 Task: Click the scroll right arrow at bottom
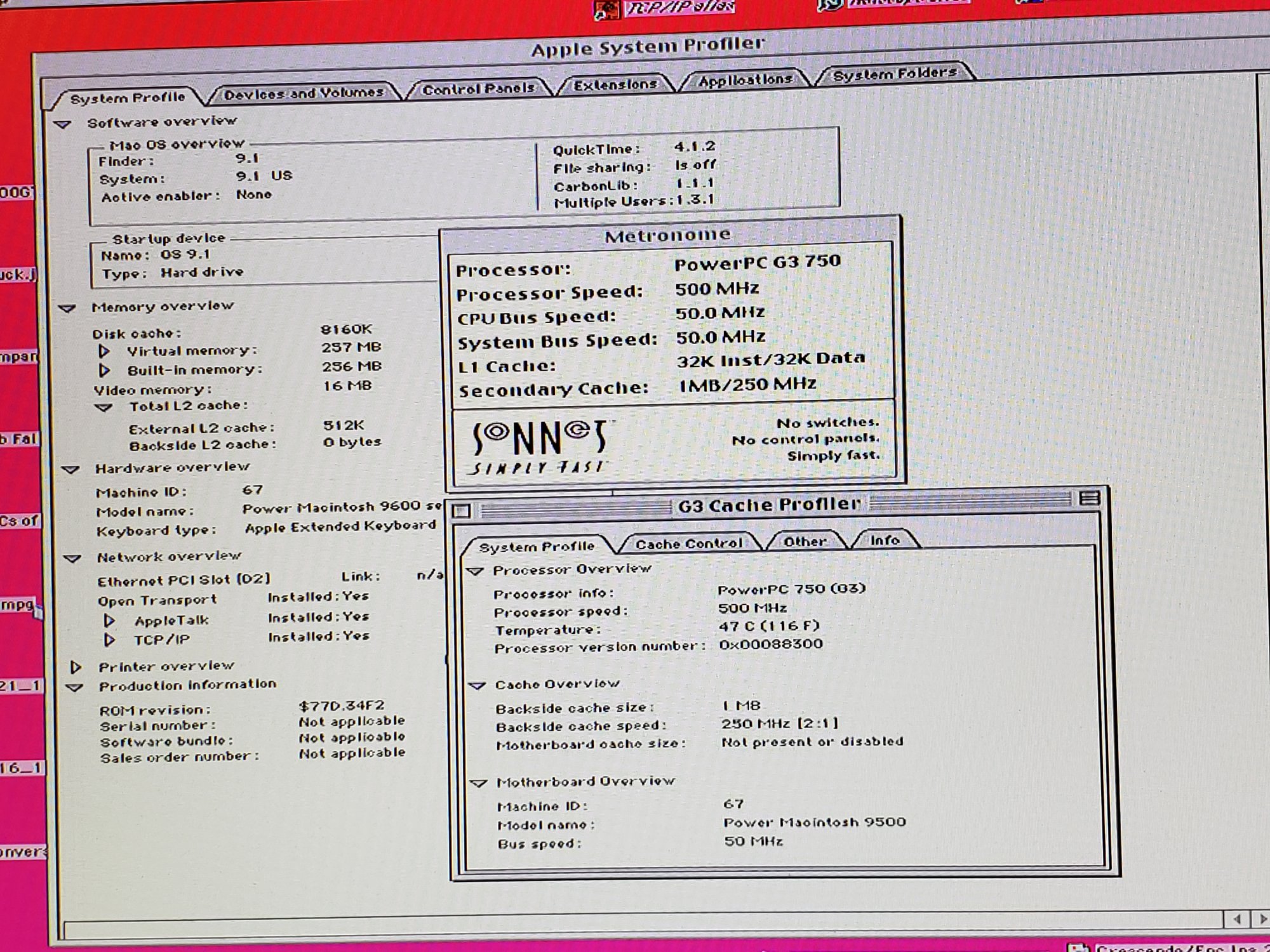(1261, 919)
